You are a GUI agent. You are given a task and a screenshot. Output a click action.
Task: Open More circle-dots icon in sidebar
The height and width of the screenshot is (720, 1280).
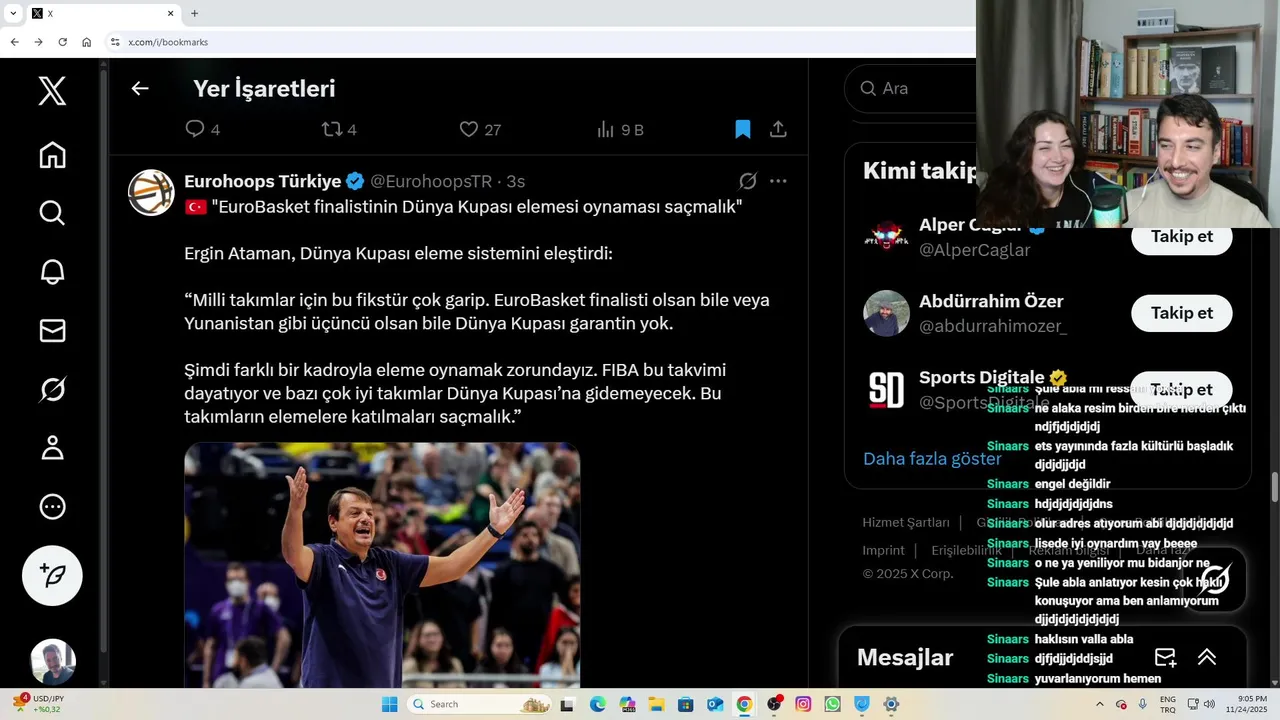click(x=52, y=507)
